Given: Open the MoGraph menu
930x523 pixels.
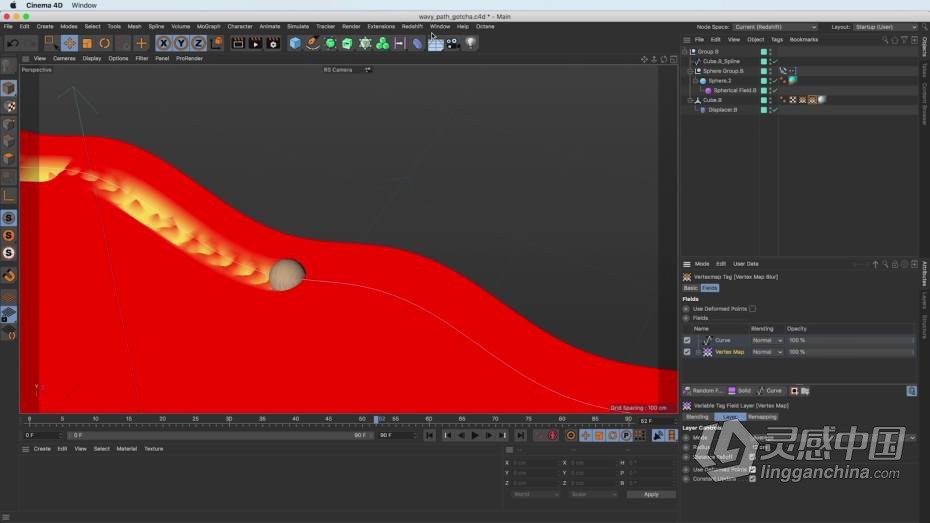Looking at the screenshot, I should pyautogui.click(x=208, y=27).
